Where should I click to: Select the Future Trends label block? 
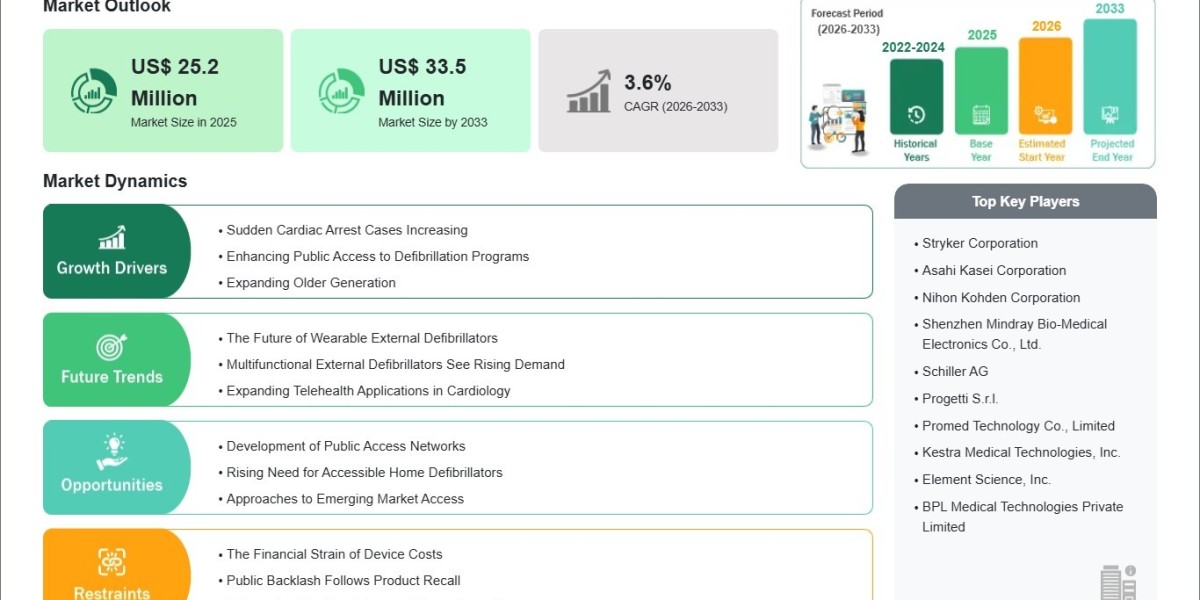click(117, 360)
